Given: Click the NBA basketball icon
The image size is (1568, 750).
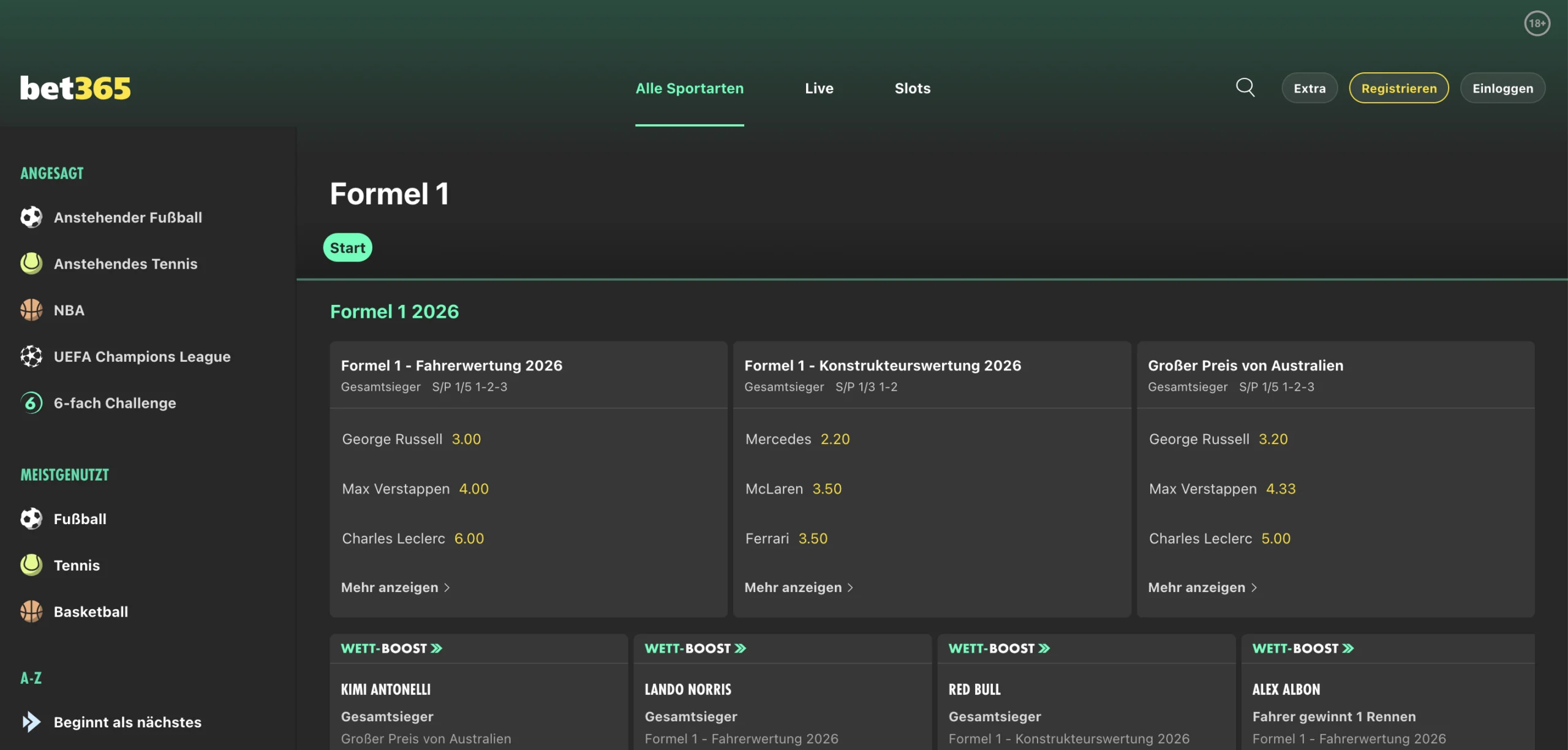Looking at the screenshot, I should [31, 310].
